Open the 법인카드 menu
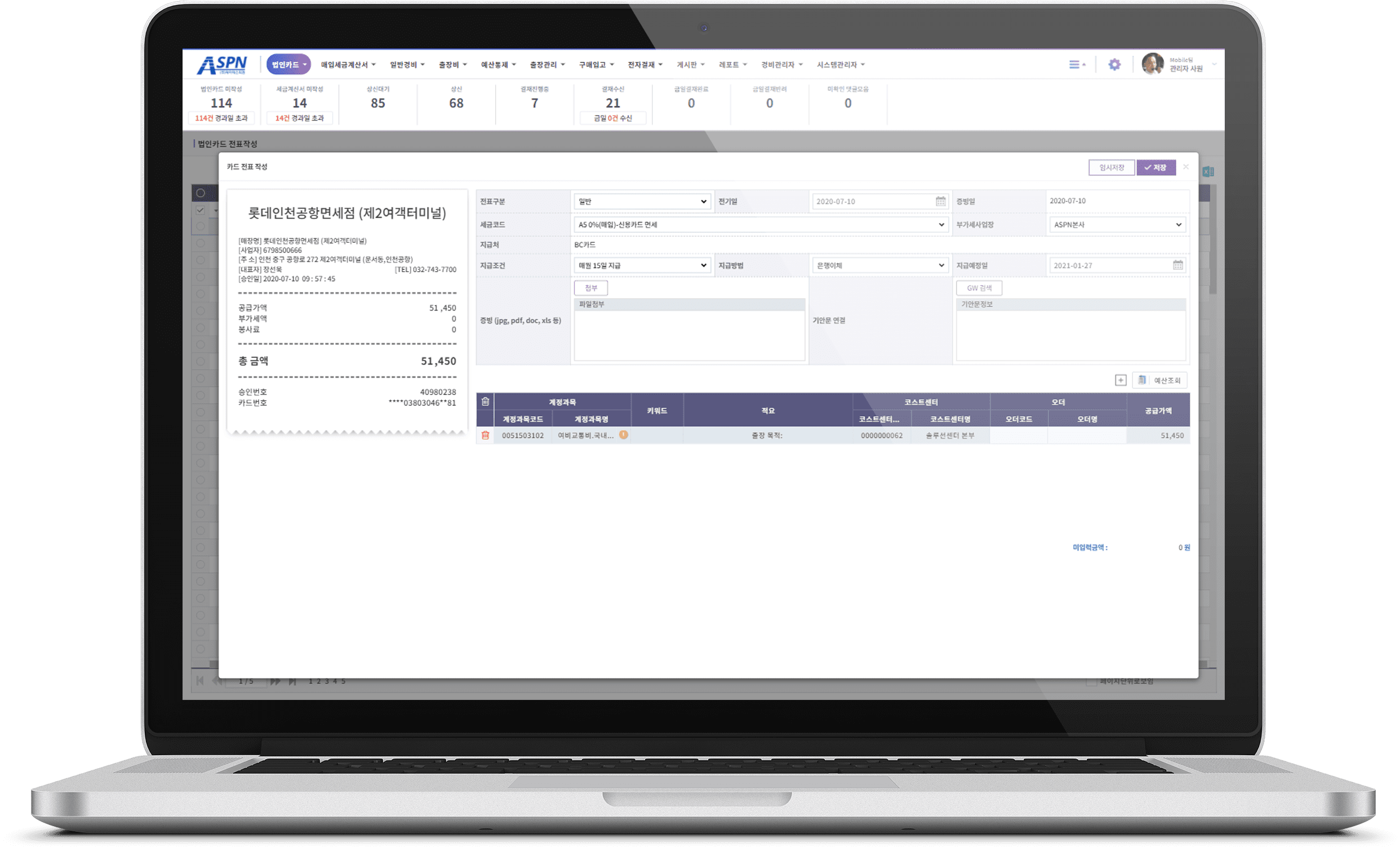This screenshot has width=1400, height=847. 288,65
